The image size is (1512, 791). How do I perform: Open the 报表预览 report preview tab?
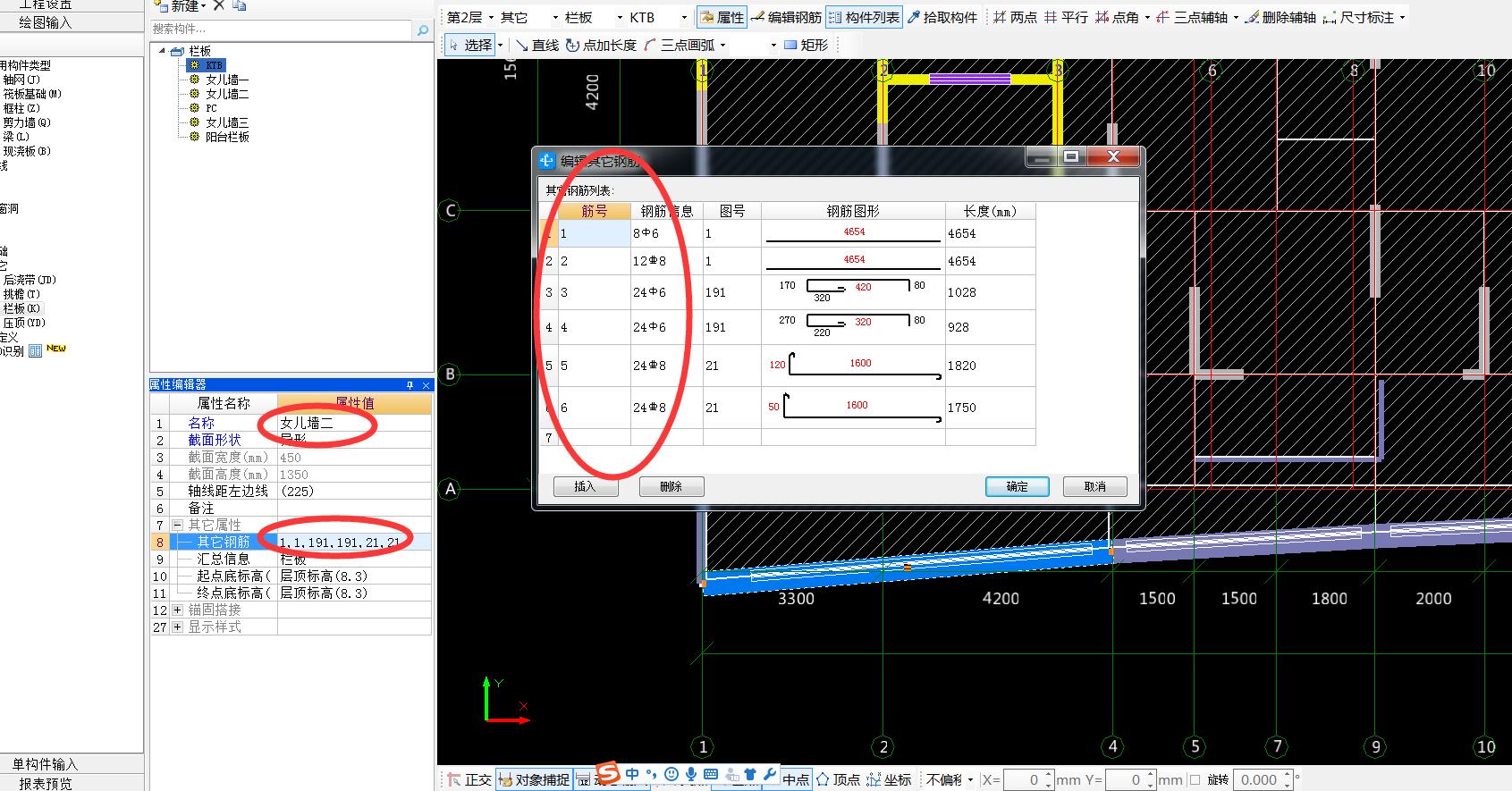pyautogui.click(x=45, y=783)
